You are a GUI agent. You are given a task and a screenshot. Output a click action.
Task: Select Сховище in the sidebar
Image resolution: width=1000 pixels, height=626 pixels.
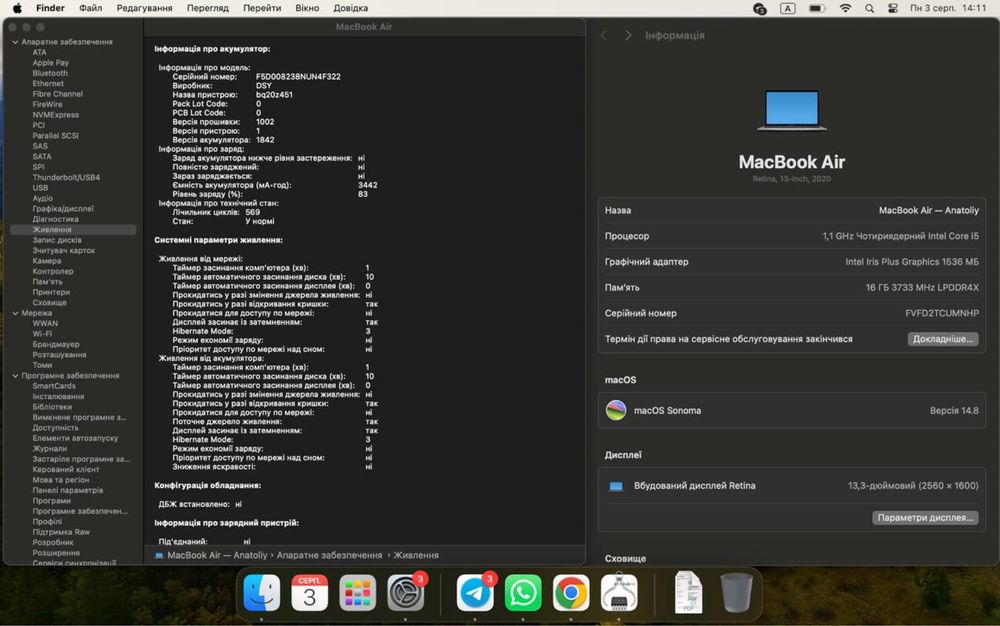[x=49, y=303]
